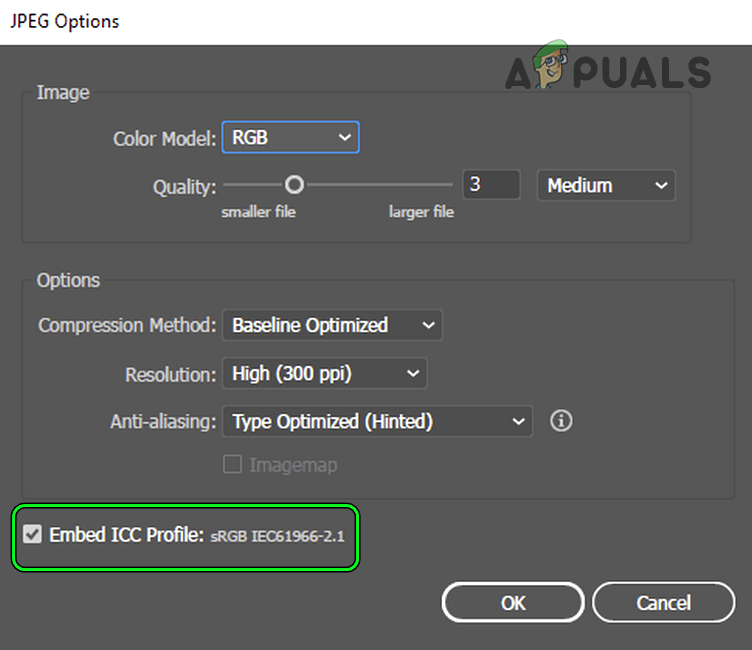Click the Cancel button
752x650 pixels.
click(663, 603)
